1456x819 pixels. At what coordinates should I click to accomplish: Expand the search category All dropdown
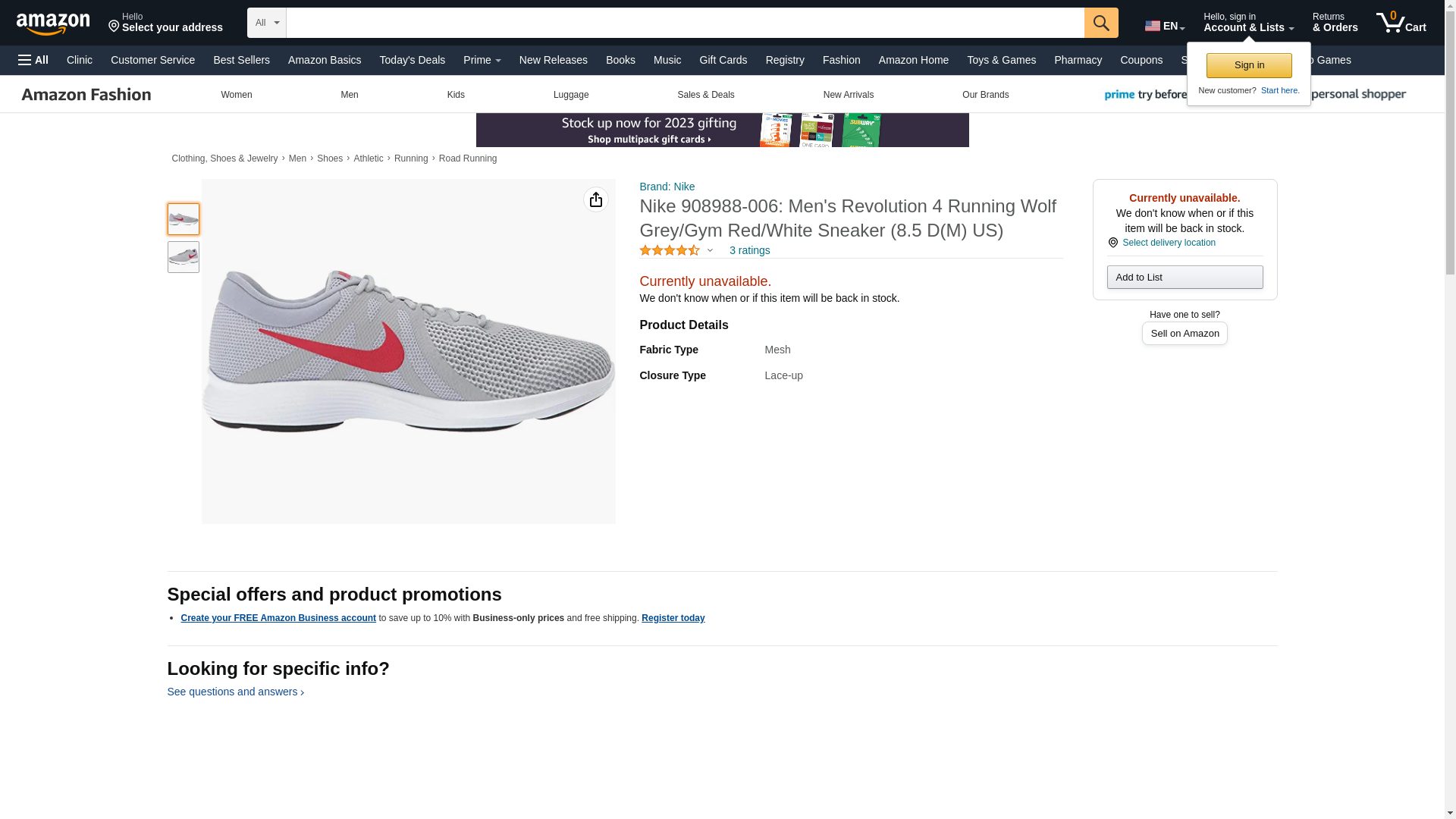pyautogui.click(x=267, y=23)
